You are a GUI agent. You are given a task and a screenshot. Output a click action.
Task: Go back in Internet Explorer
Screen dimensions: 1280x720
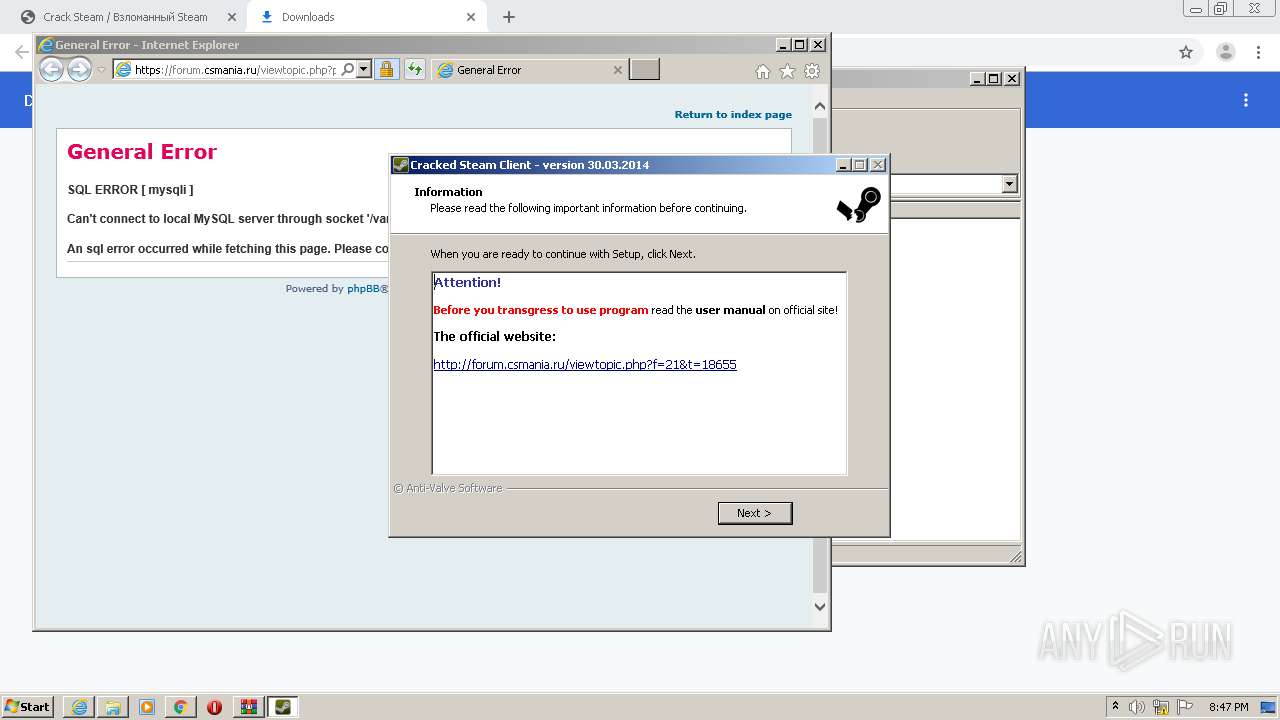pos(51,70)
